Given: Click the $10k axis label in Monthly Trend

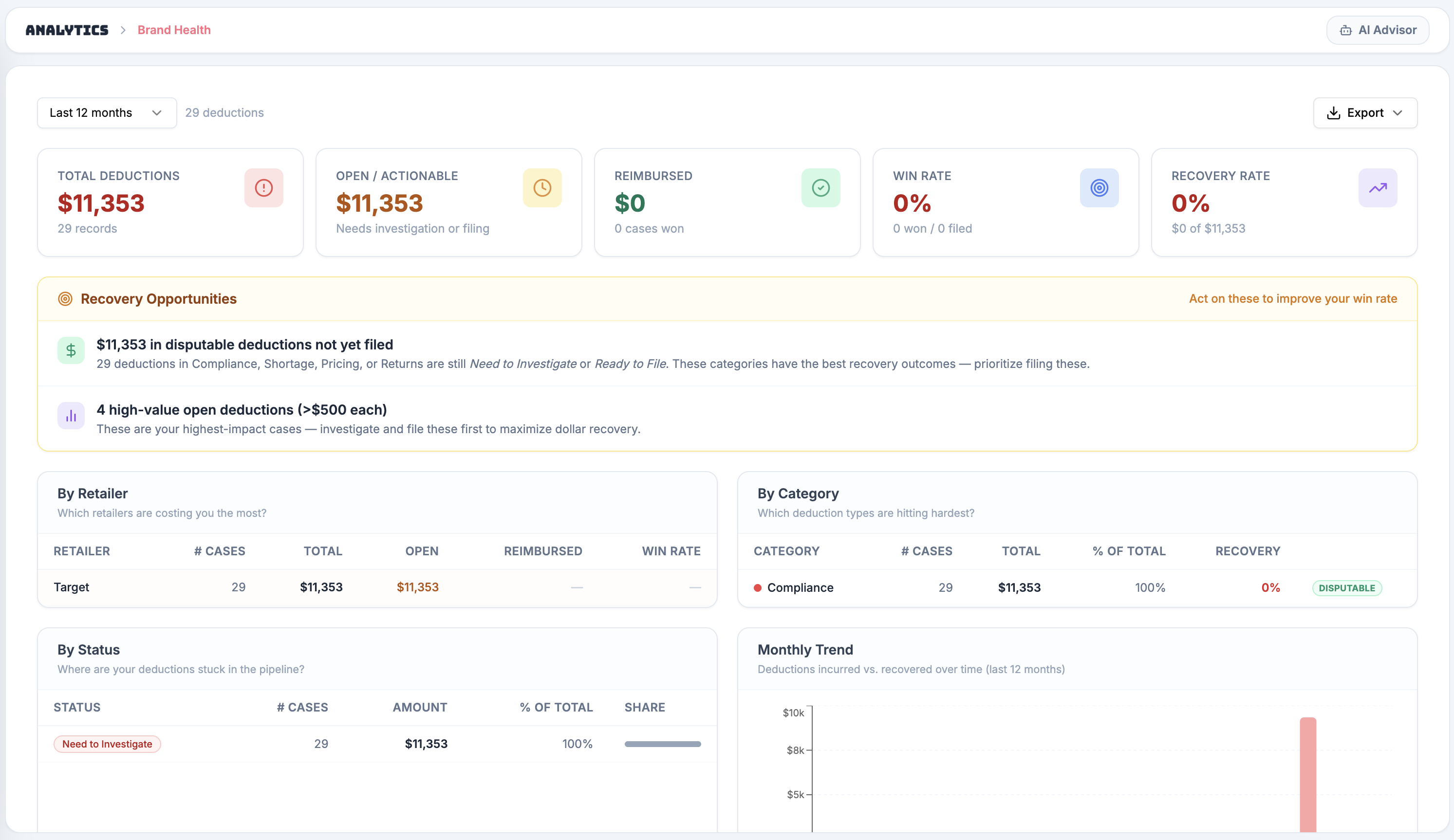Looking at the screenshot, I should pos(793,712).
